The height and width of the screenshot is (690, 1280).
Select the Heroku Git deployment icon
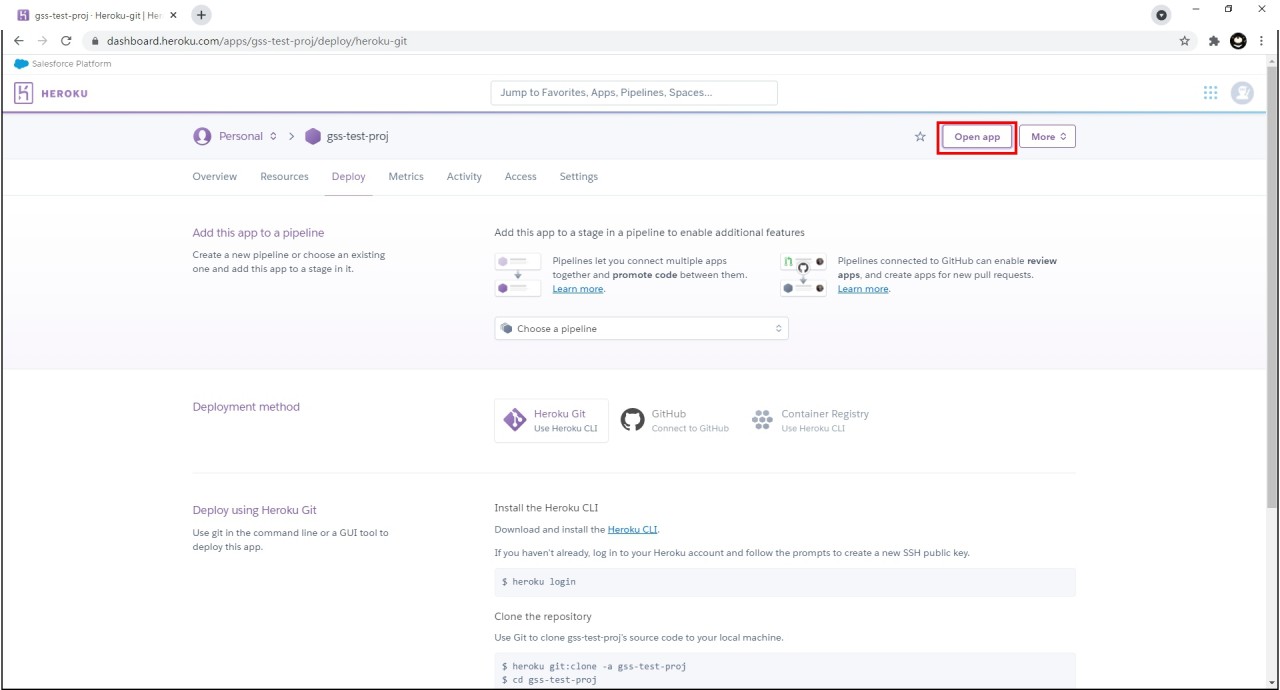tap(514, 420)
